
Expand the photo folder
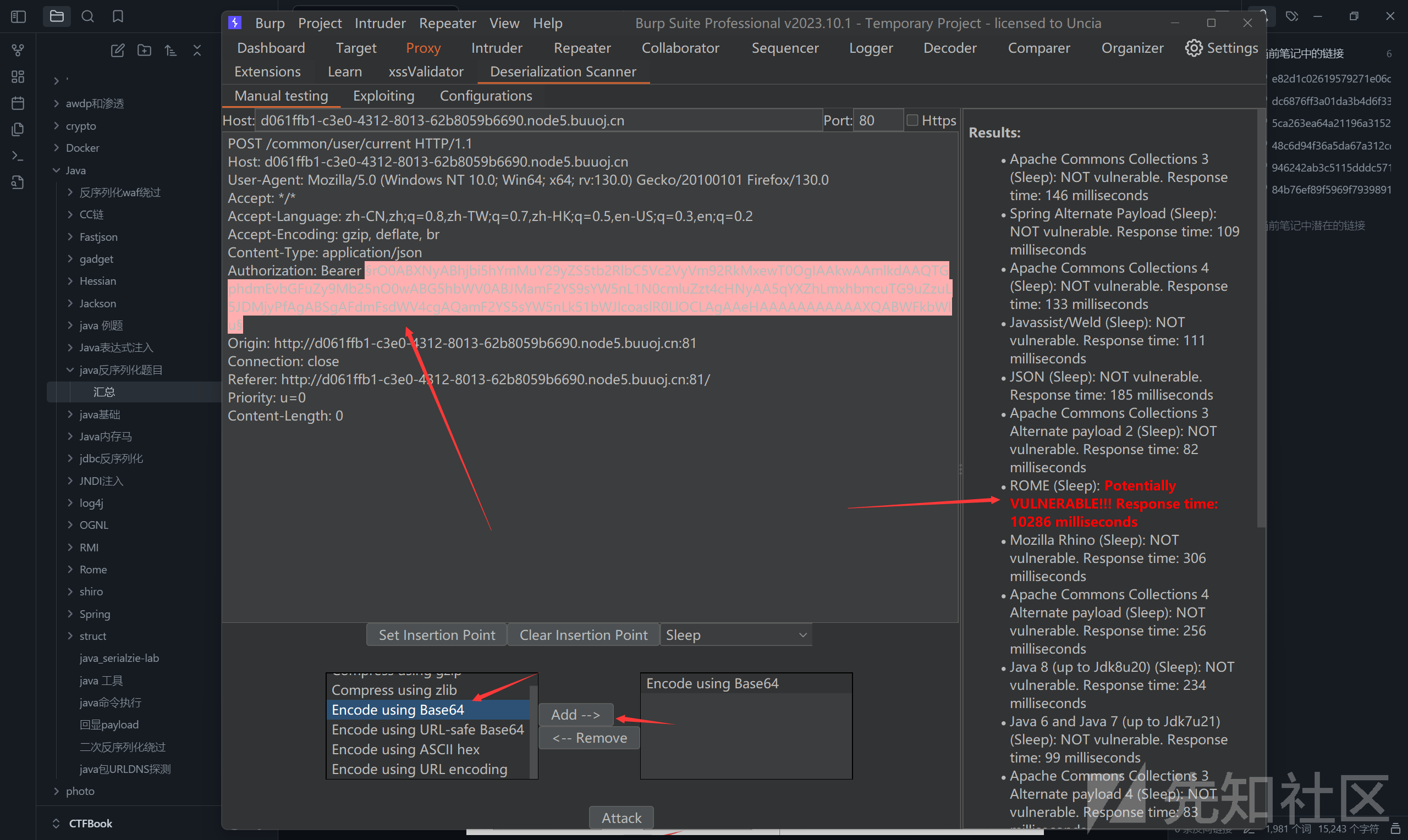point(56,791)
